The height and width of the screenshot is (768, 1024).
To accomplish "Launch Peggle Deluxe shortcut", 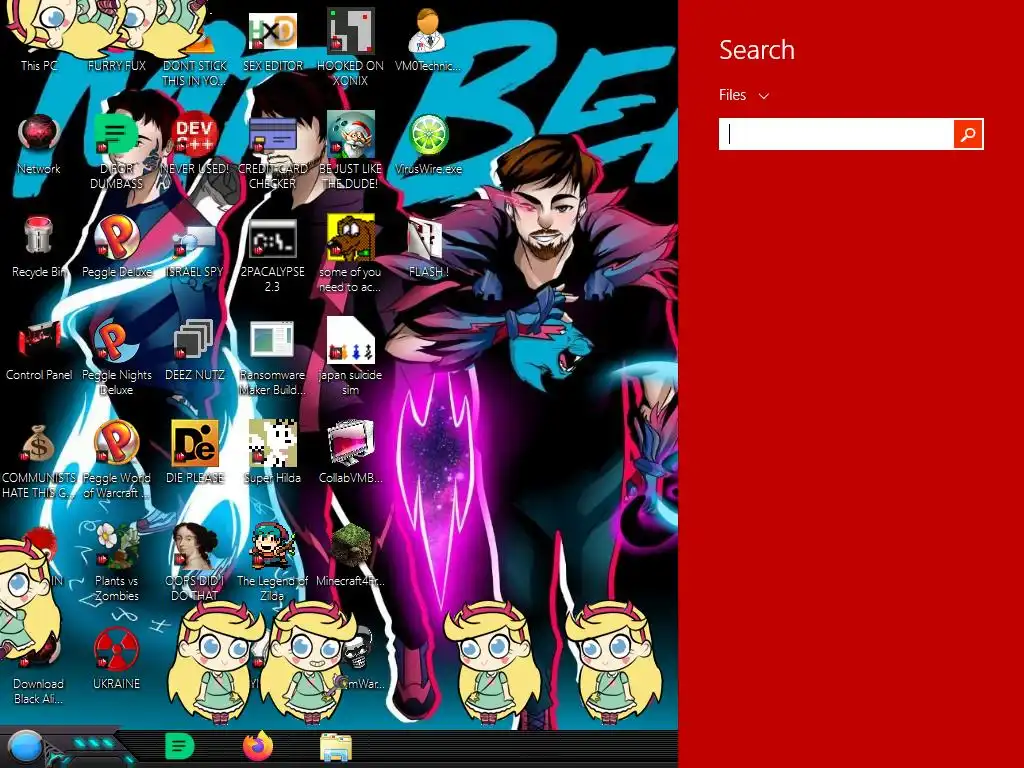I will [116, 236].
